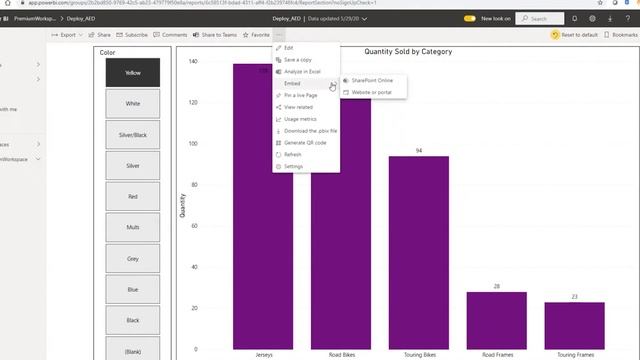Click the bookmark star in address bar
This screenshot has height=360, width=640.
(x=600, y=3)
